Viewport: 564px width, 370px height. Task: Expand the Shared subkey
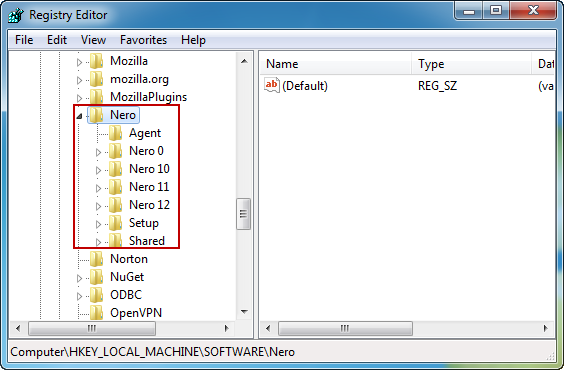[x=98, y=242]
